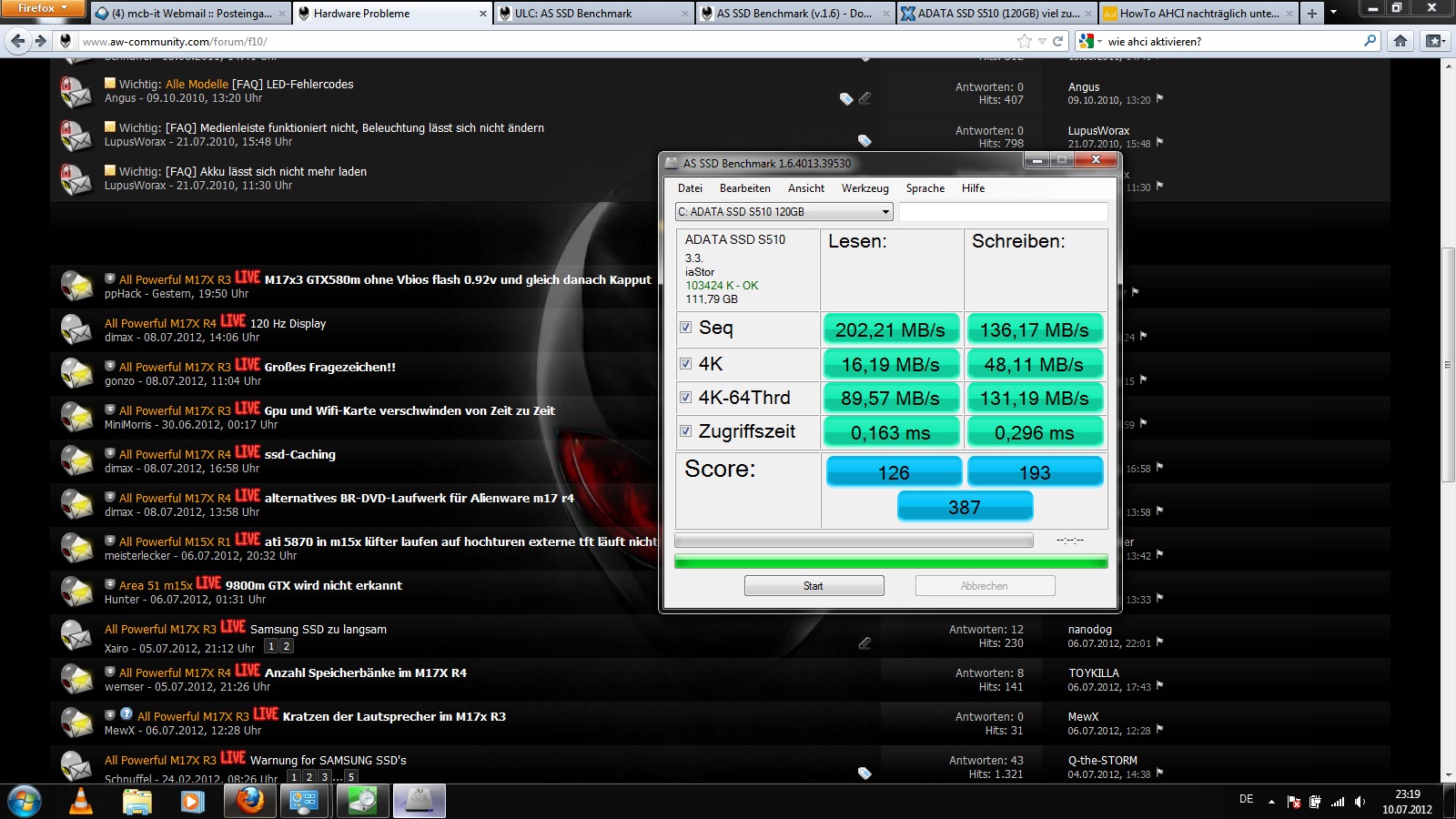Screen dimensions: 1456x819
Task: Bookmark this page with star icon
Action: tap(1025, 41)
